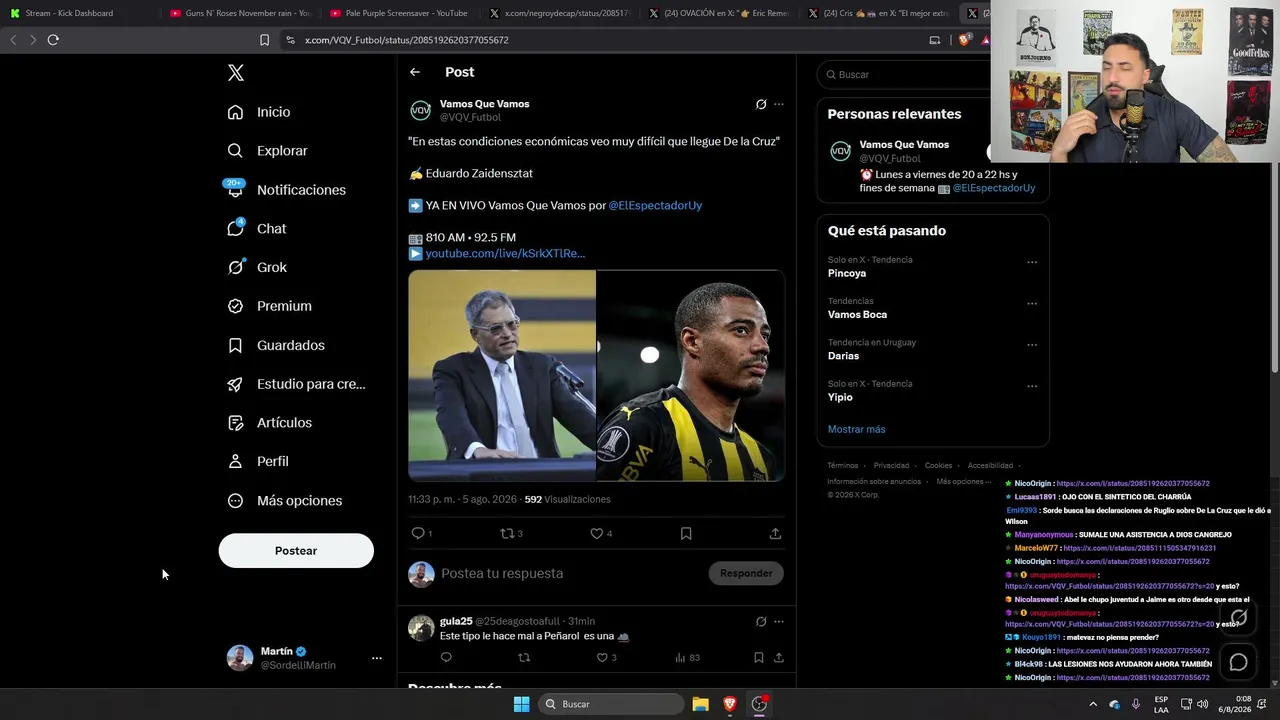
Task: Open more options for Pincoya trend
Action: 1032,263
